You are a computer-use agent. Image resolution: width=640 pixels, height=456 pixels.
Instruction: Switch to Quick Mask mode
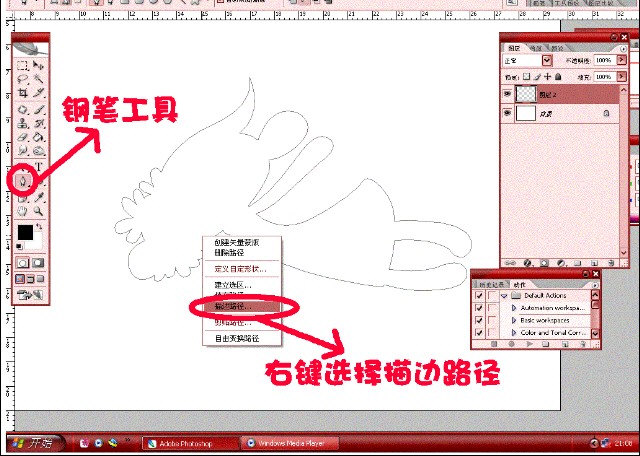point(38,262)
